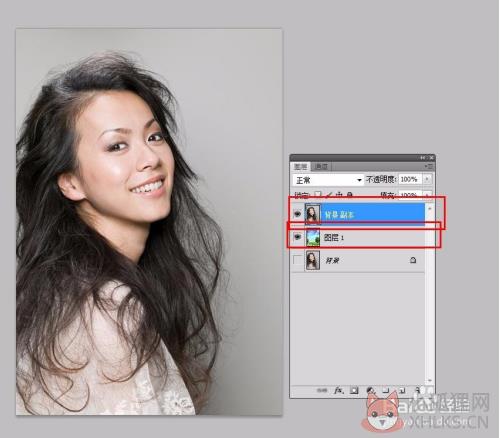Hide 图层 1 with its eye icon
500x438 pixels.
click(x=298, y=237)
